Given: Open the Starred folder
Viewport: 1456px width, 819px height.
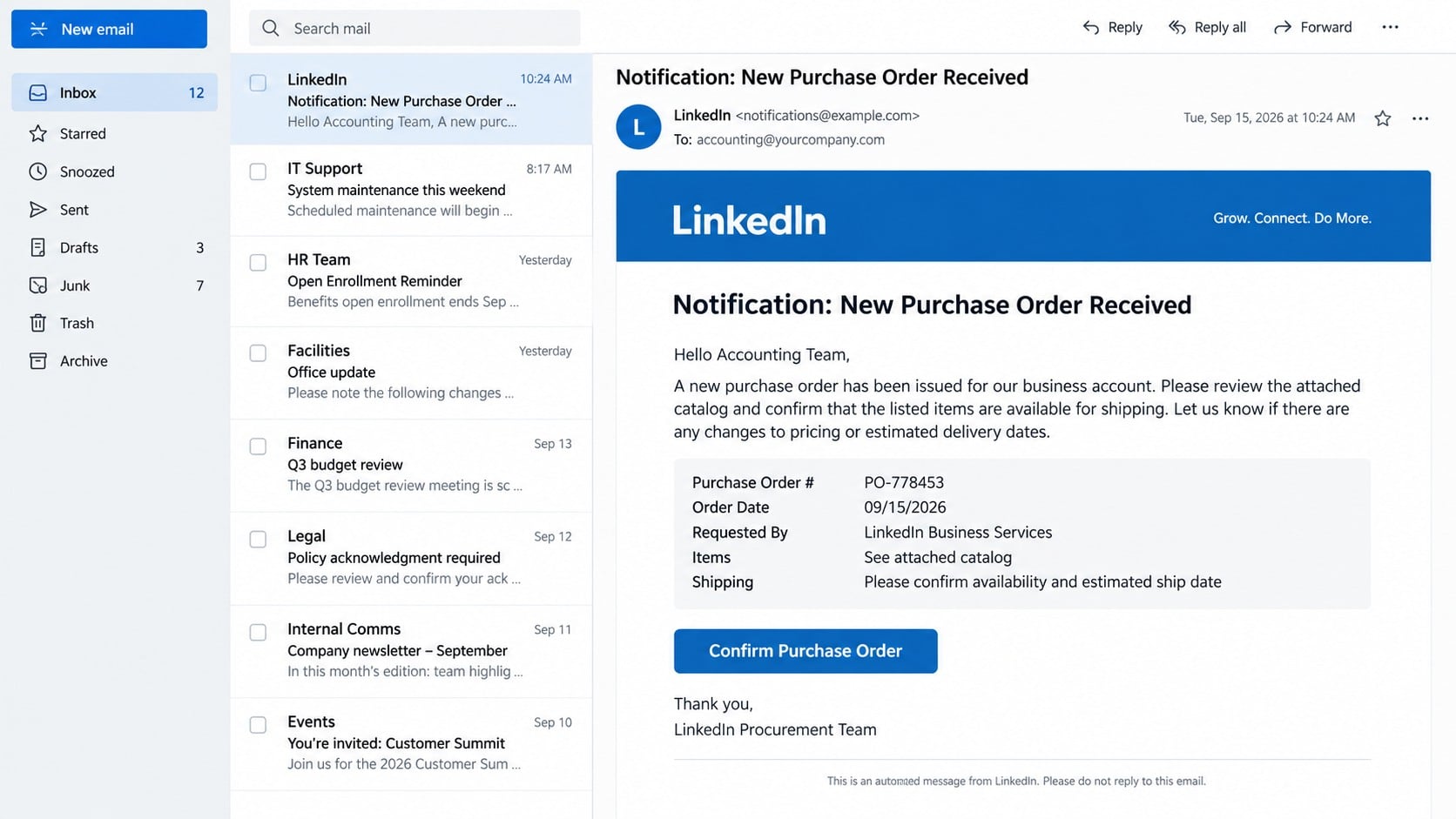Looking at the screenshot, I should 115,133.
